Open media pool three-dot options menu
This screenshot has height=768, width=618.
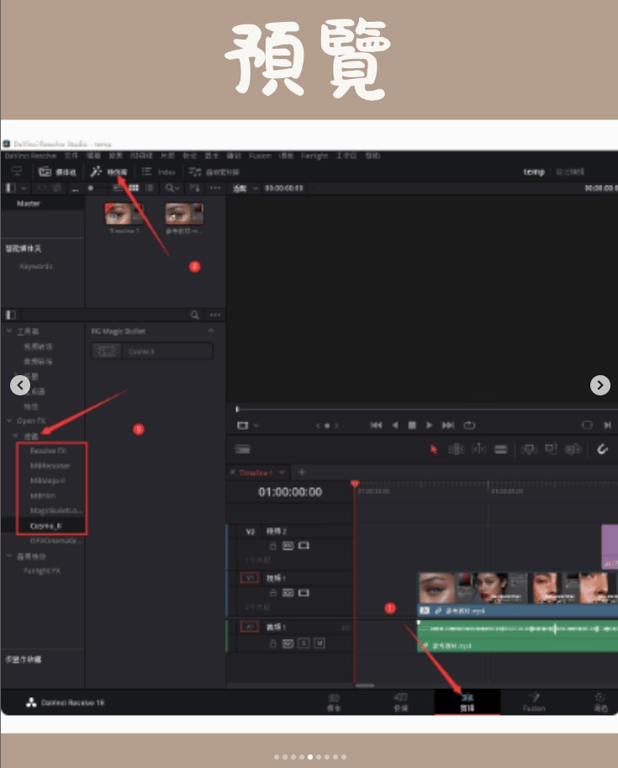click(x=215, y=188)
